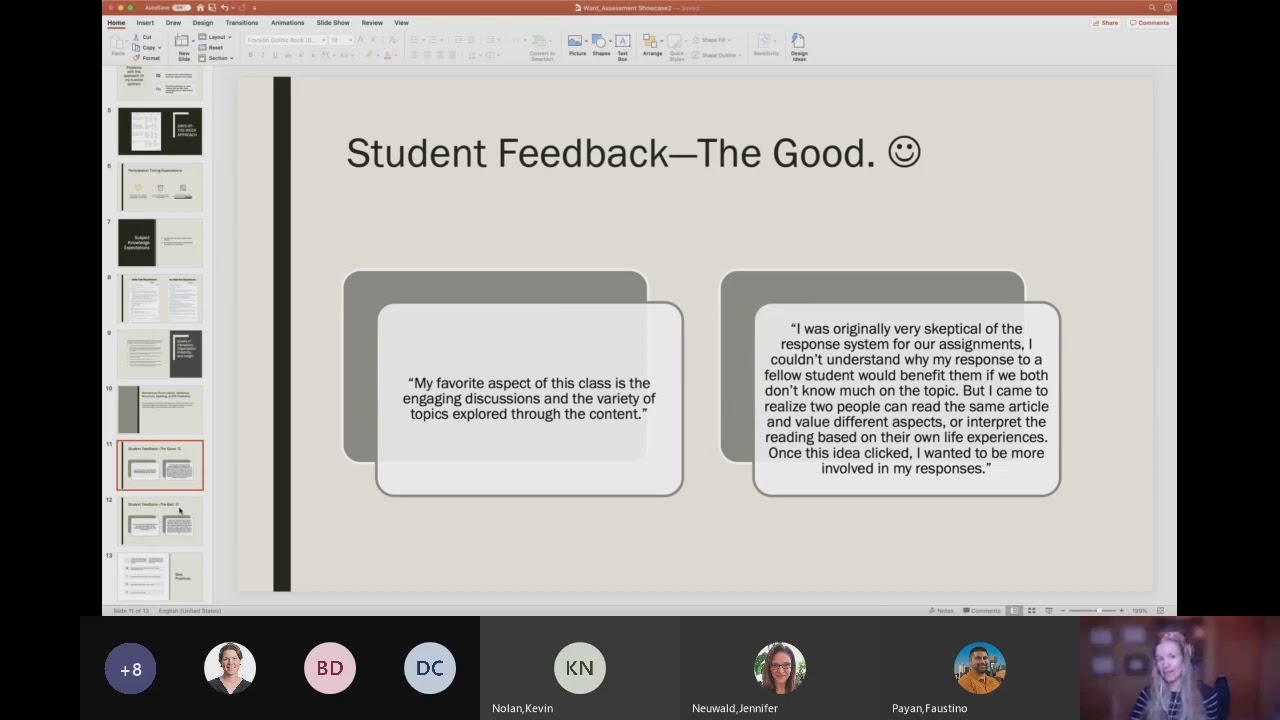Click the Share button
1280x720 pixels.
1106,23
